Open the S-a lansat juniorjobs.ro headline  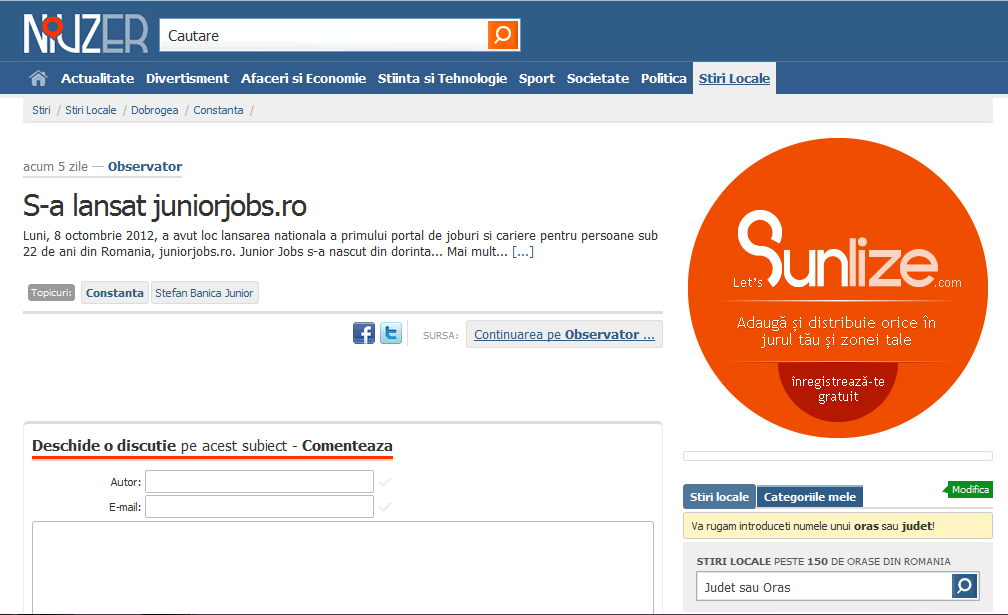pos(165,206)
